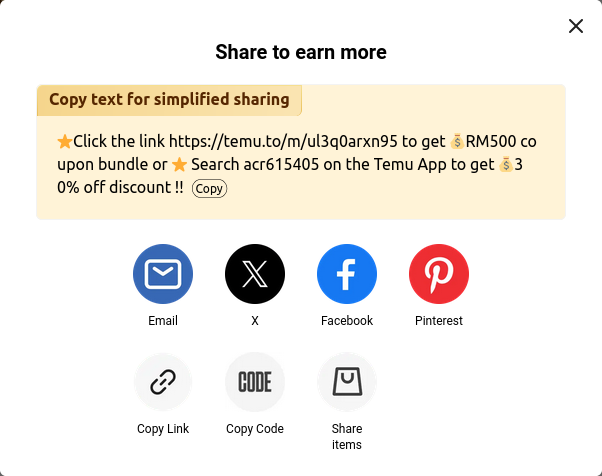Click the Copy text for simplified sharing banner

point(169,100)
